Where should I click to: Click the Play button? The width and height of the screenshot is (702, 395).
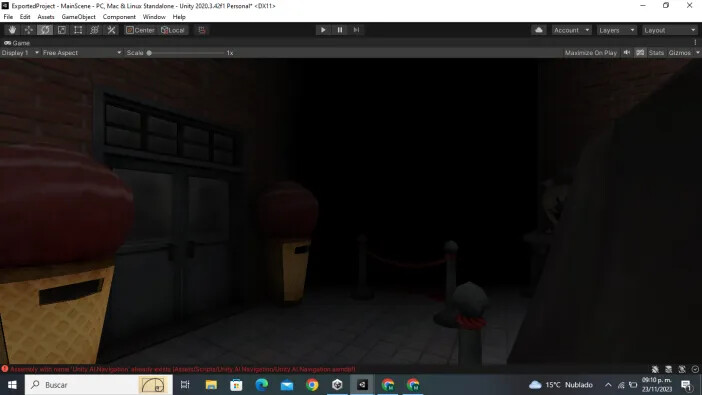pos(323,30)
